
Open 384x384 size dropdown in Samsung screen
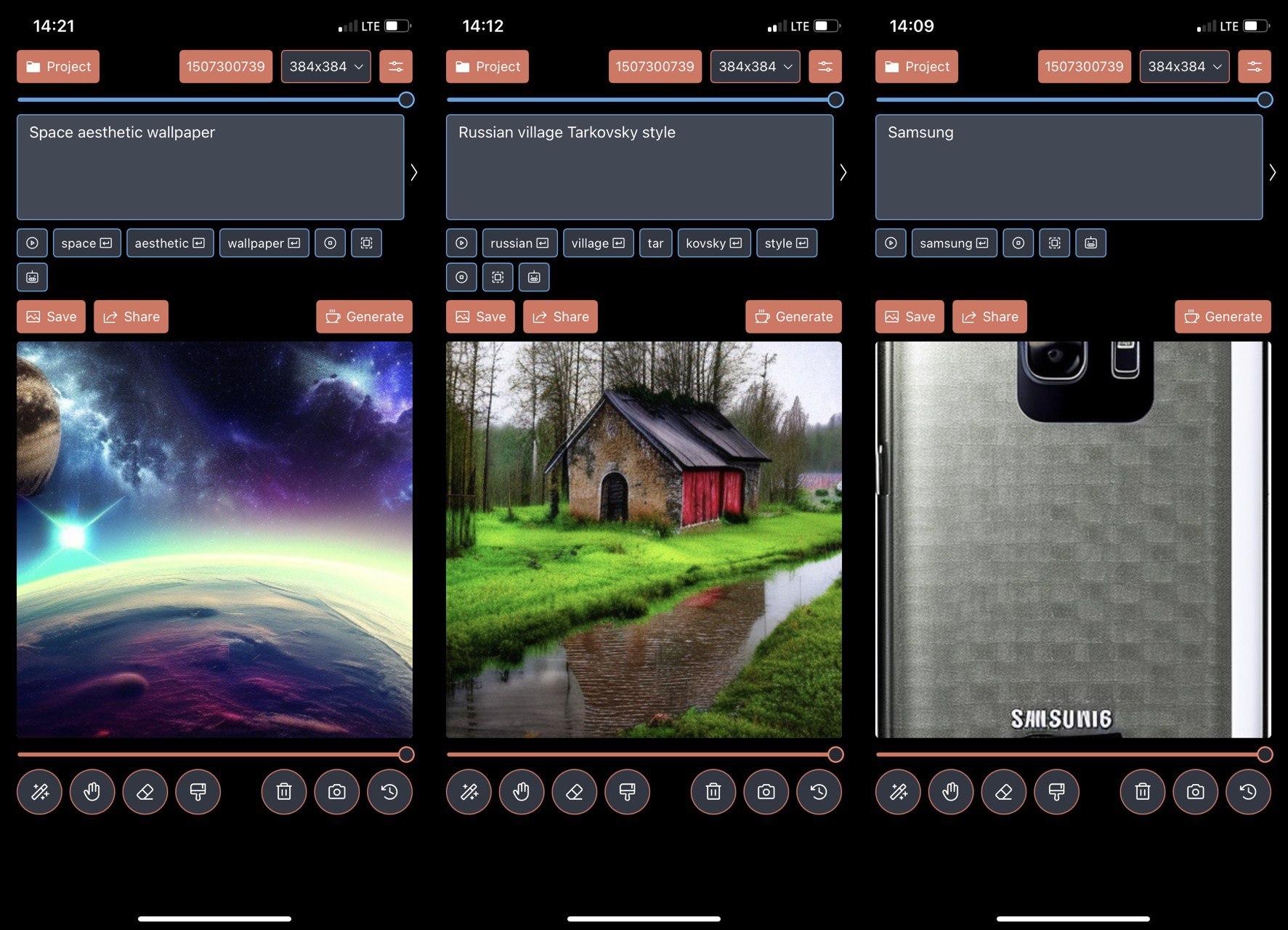pos(1185,67)
